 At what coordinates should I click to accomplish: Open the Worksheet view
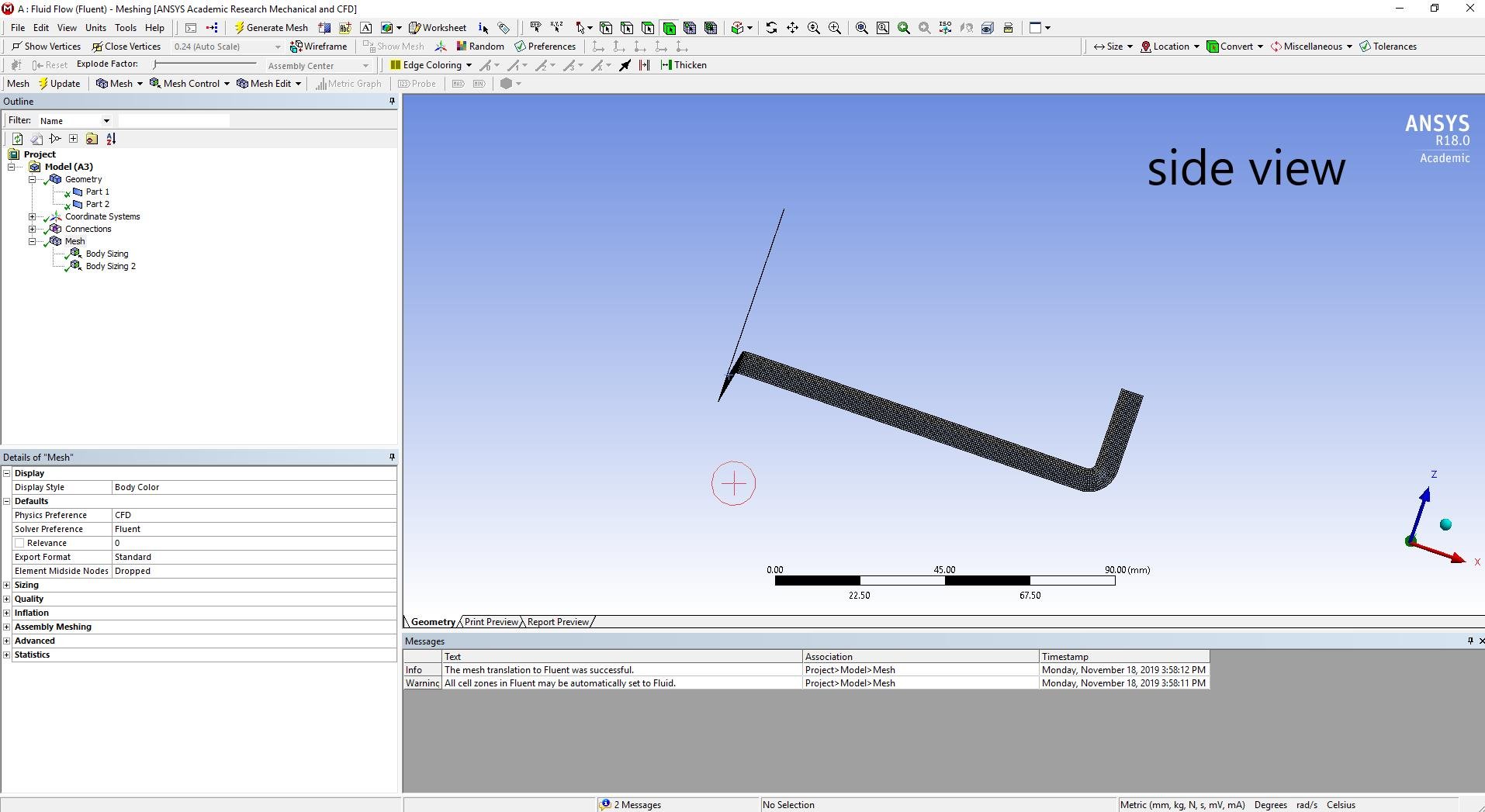(x=438, y=28)
